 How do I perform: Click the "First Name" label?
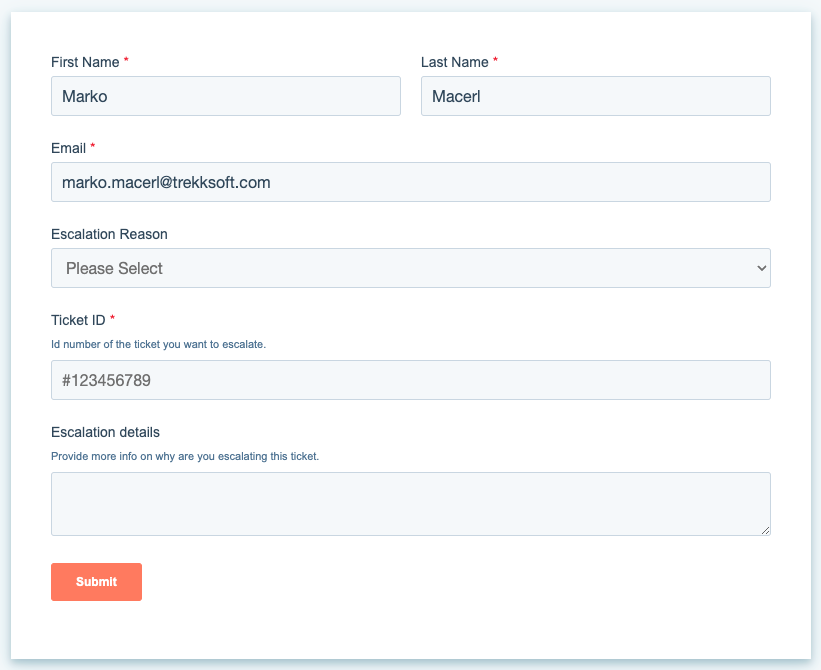point(85,62)
